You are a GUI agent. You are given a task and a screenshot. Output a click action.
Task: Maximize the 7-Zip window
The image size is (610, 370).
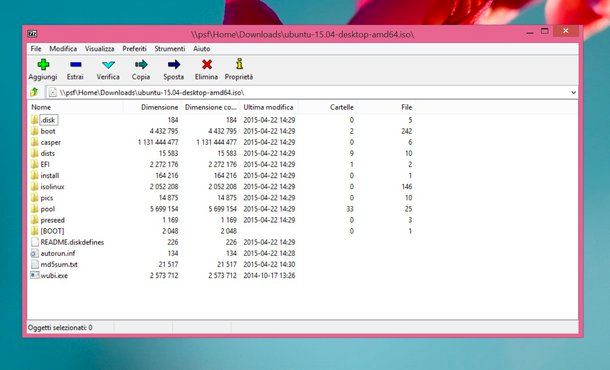pos(545,31)
